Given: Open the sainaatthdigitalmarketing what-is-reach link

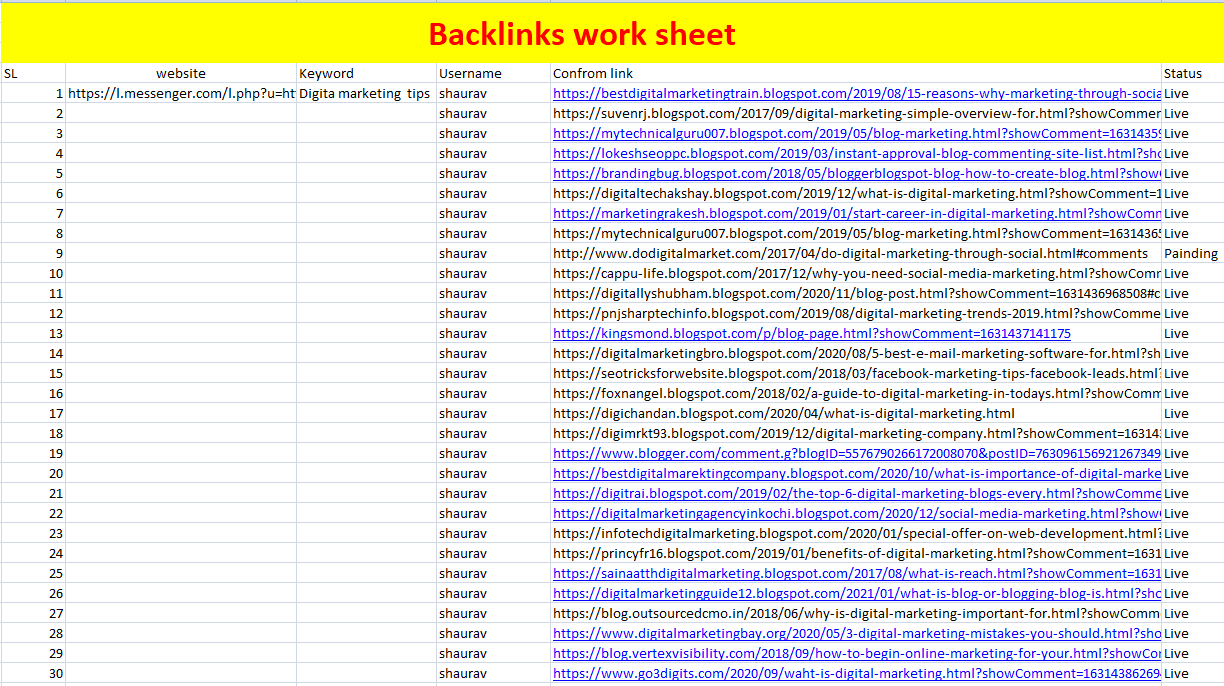Looking at the screenshot, I should click(x=855, y=573).
